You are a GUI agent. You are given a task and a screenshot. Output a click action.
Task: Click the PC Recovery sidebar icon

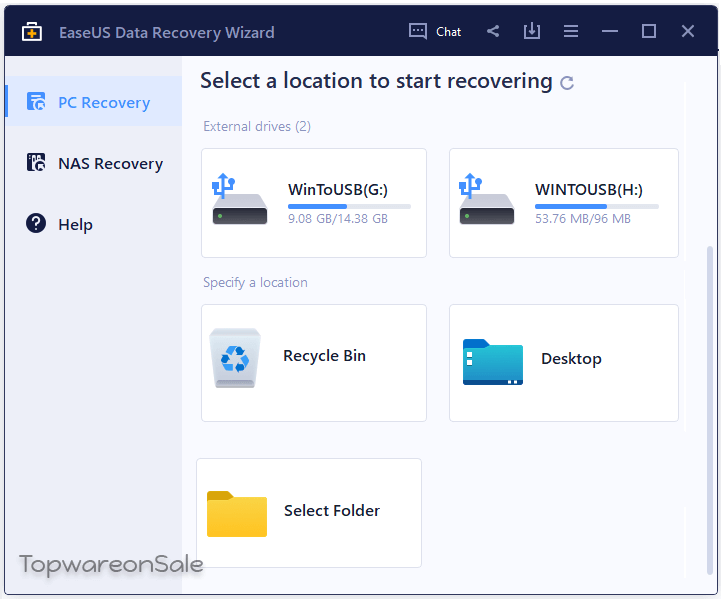[36, 102]
